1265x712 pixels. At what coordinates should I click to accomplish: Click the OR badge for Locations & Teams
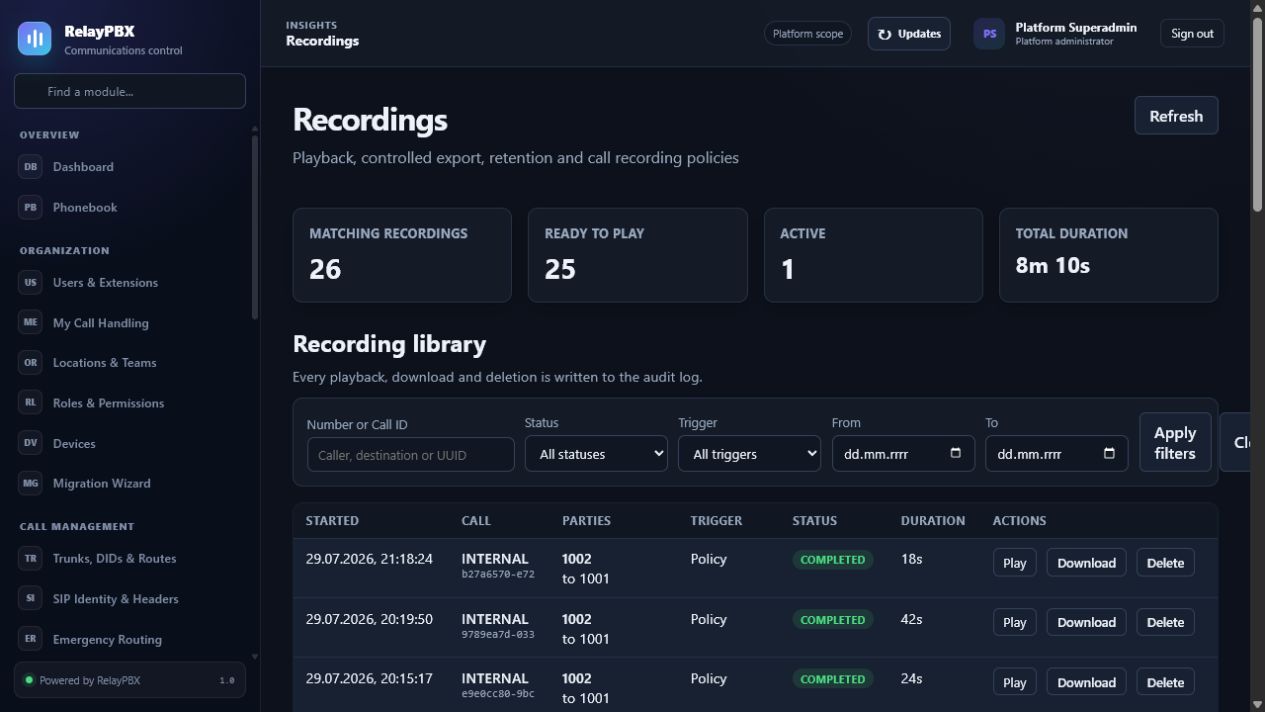point(30,363)
